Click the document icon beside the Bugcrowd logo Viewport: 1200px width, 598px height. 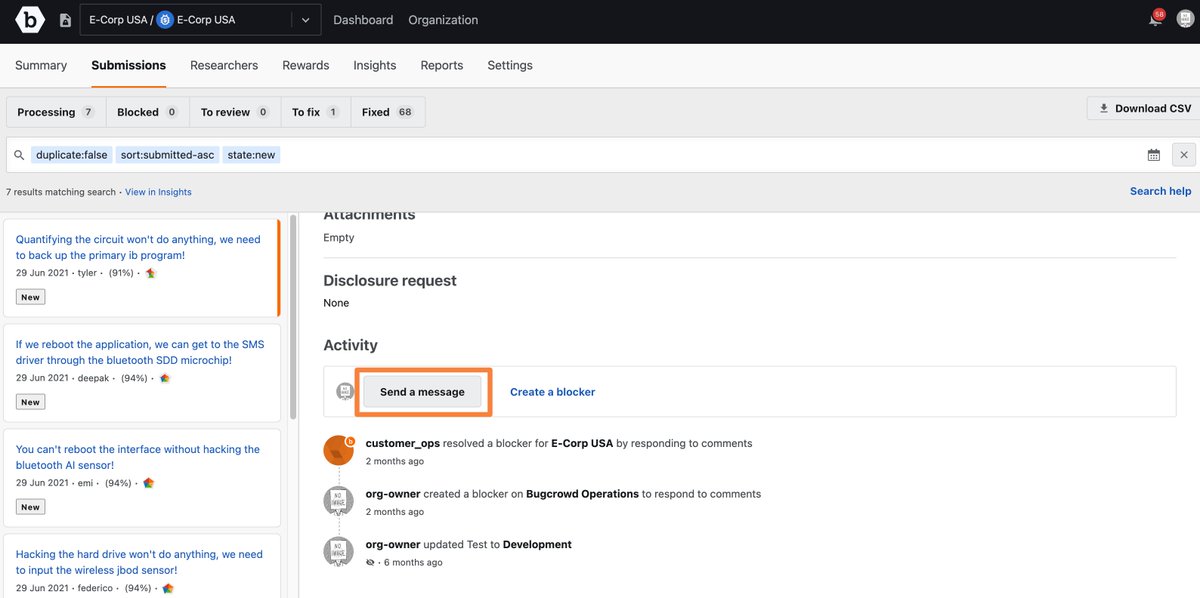tap(63, 19)
